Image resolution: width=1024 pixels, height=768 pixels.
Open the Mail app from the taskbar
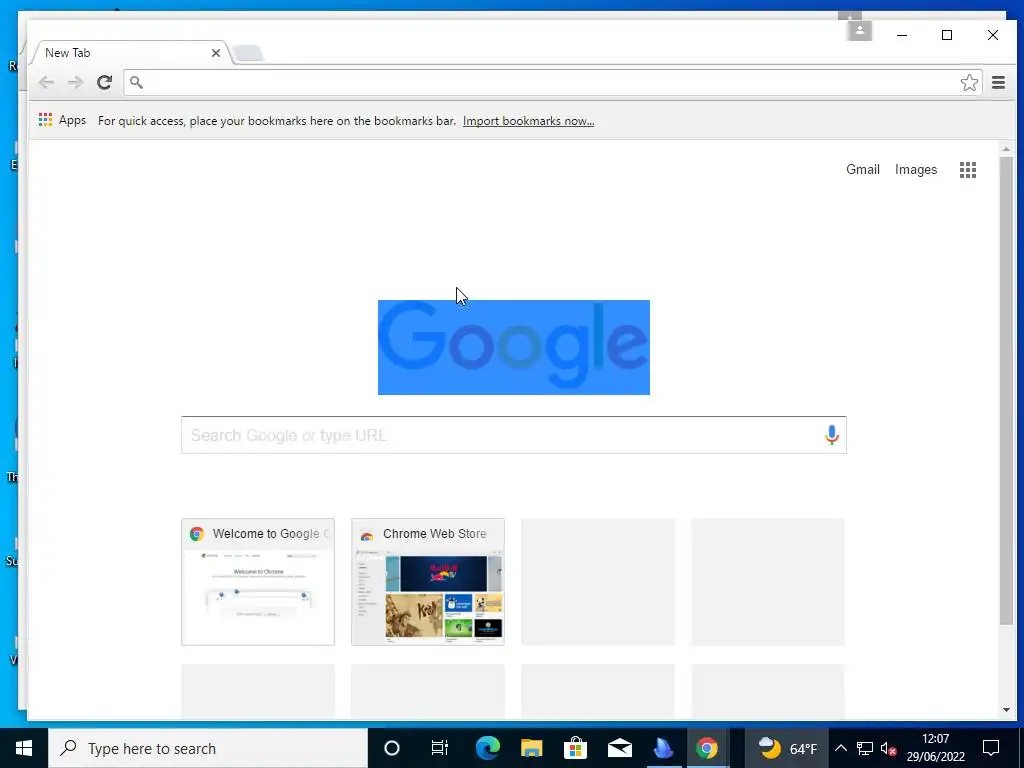[x=619, y=748]
